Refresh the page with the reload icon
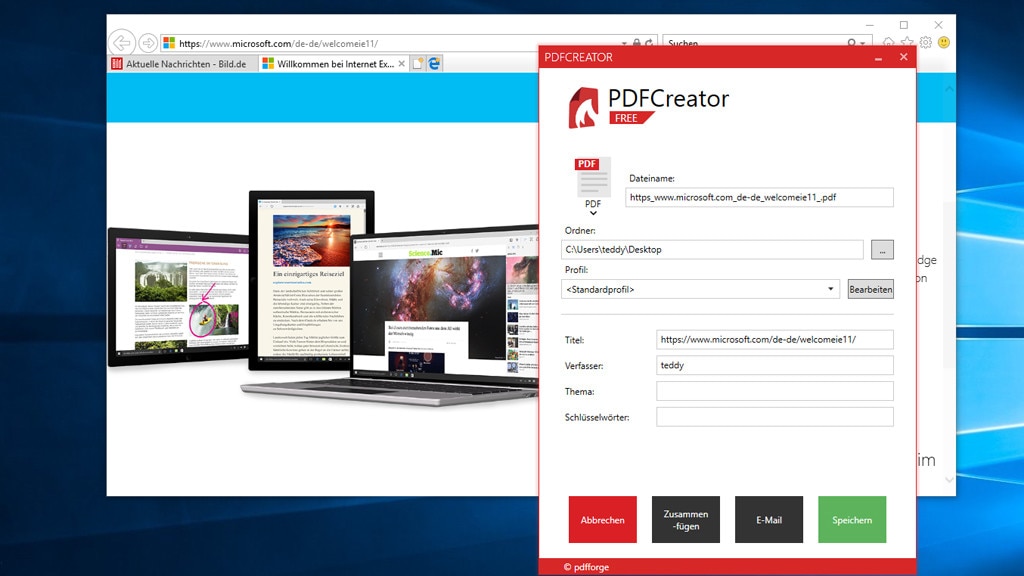The height and width of the screenshot is (576, 1024). (x=648, y=43)
